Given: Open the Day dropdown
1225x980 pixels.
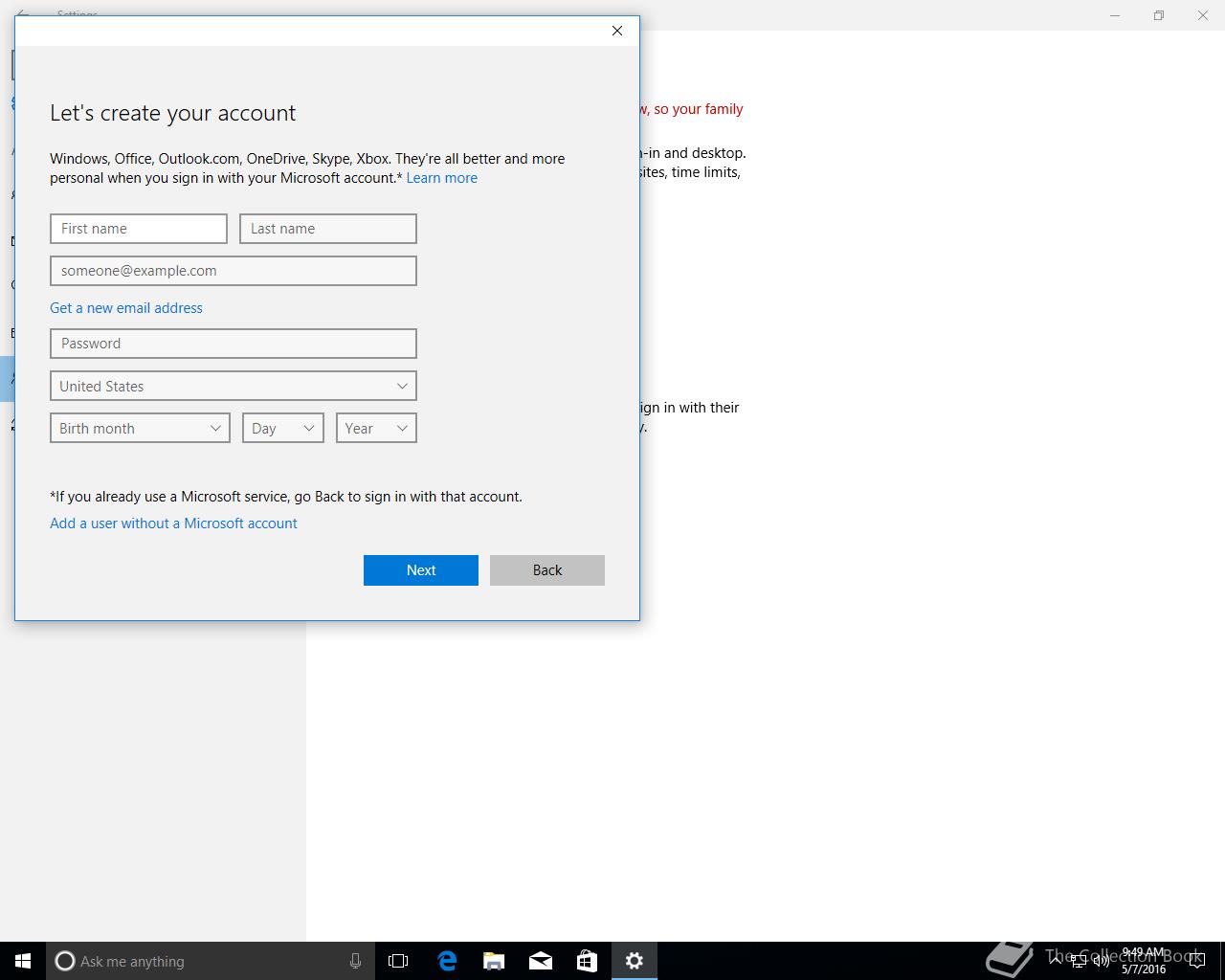Looking at the screenshot, I should [x=283, y=428].
